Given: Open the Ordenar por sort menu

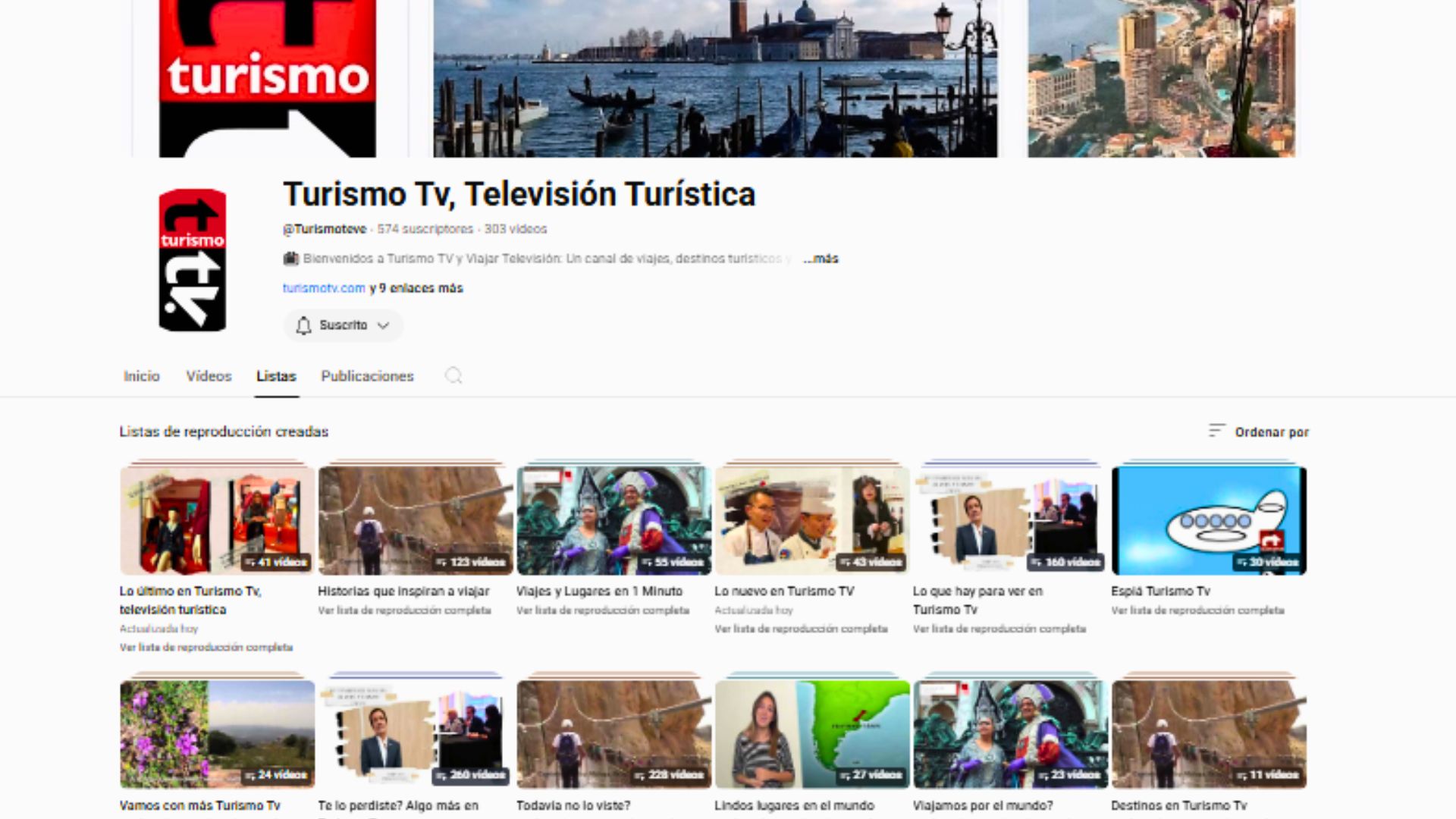Looking at the screenshot, I should pyautogui.click(x=1259, y=431).
